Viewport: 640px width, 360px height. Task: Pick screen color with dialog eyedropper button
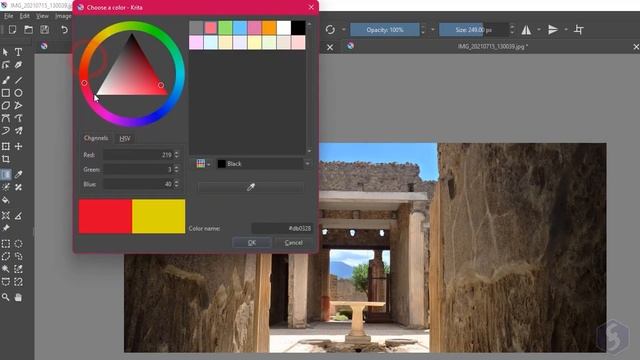pos(251,187)
